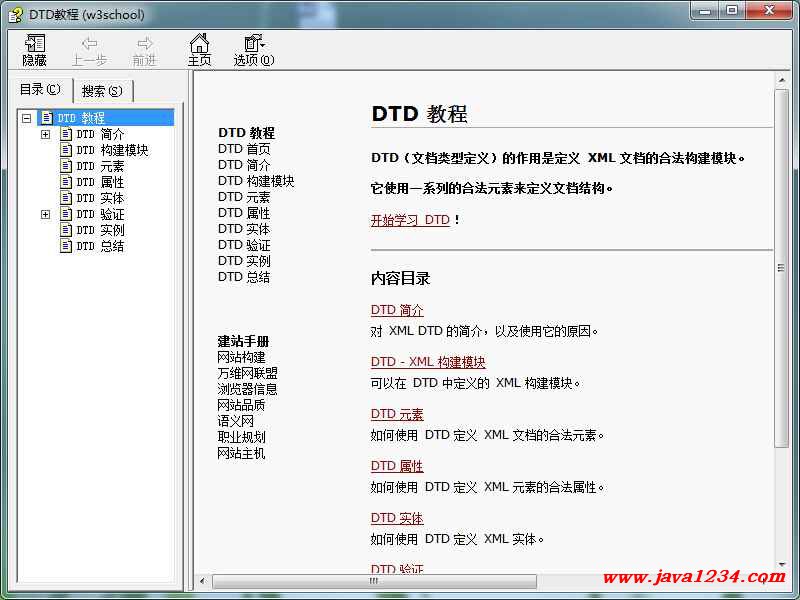
Task: Click the Hide (隐藏) toolbar icon
Action: pos(35,43)
